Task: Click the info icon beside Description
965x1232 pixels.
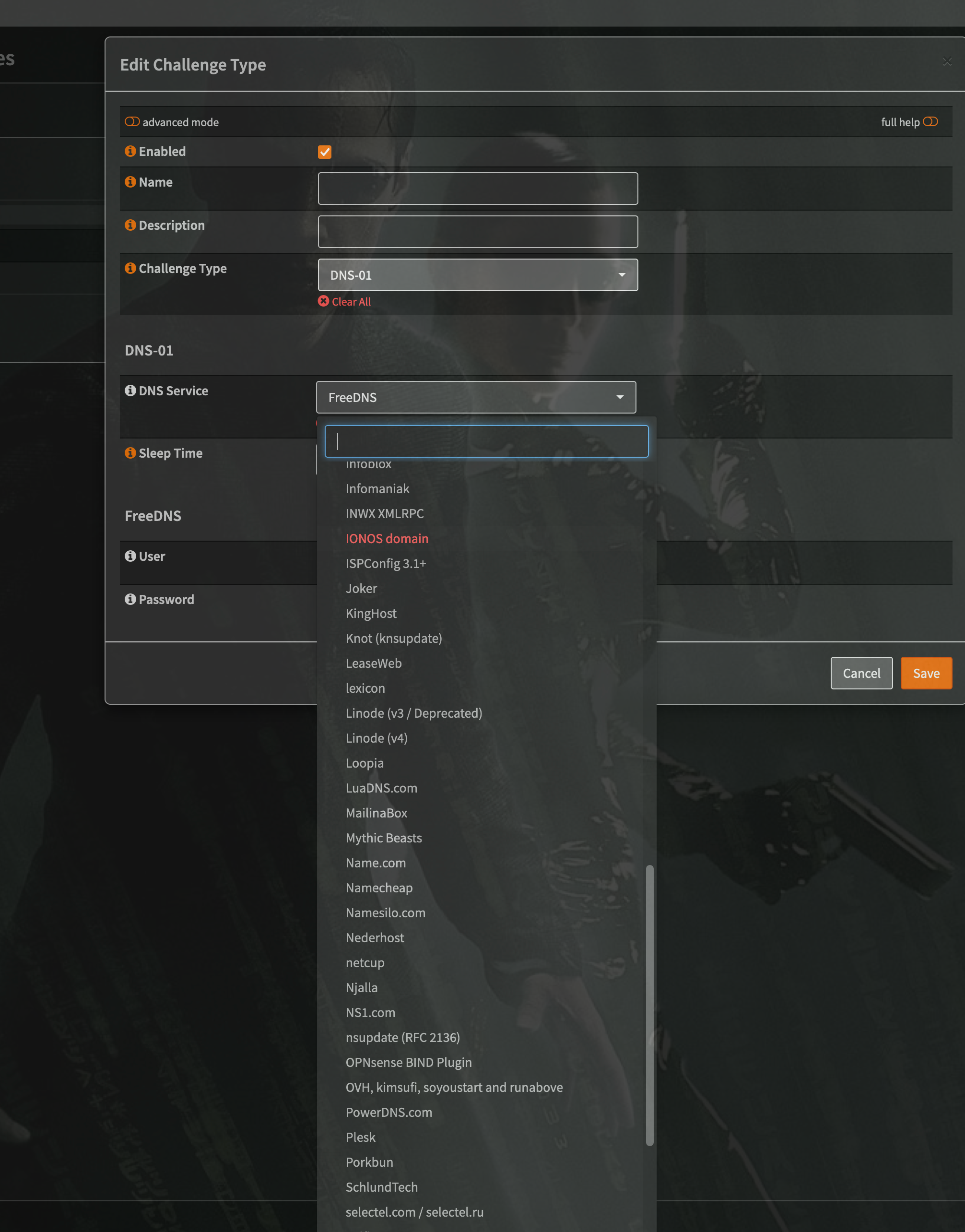Action: [130, 225]
